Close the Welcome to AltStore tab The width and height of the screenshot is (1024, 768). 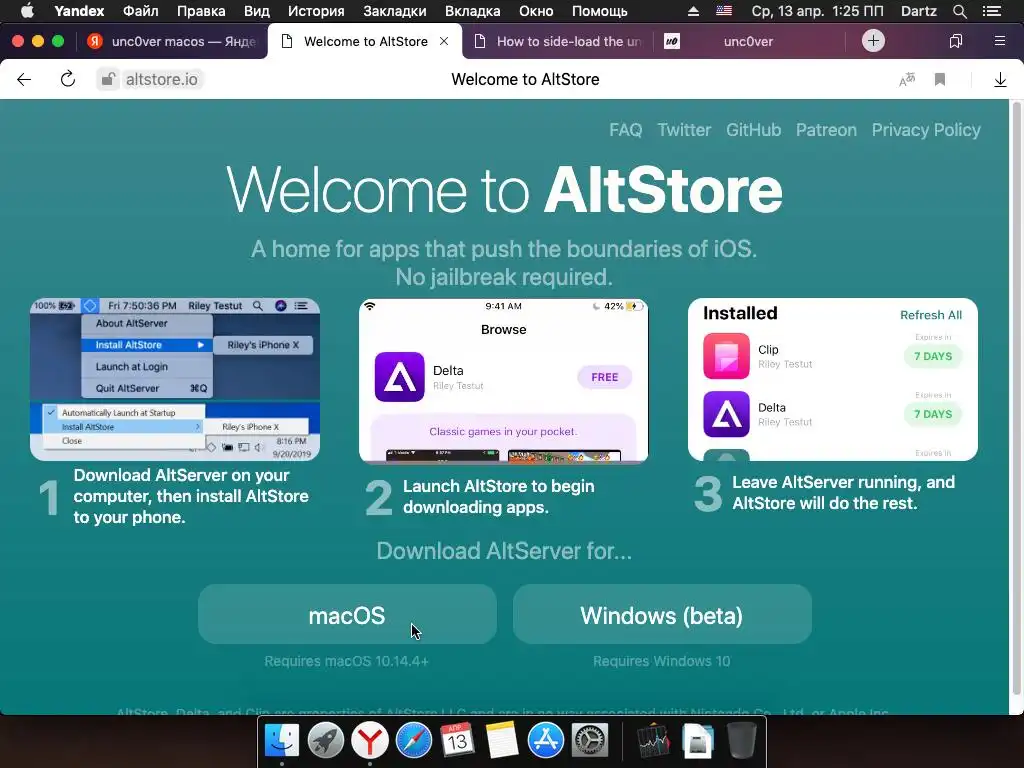pyautogui.click(x=444, y=41)
